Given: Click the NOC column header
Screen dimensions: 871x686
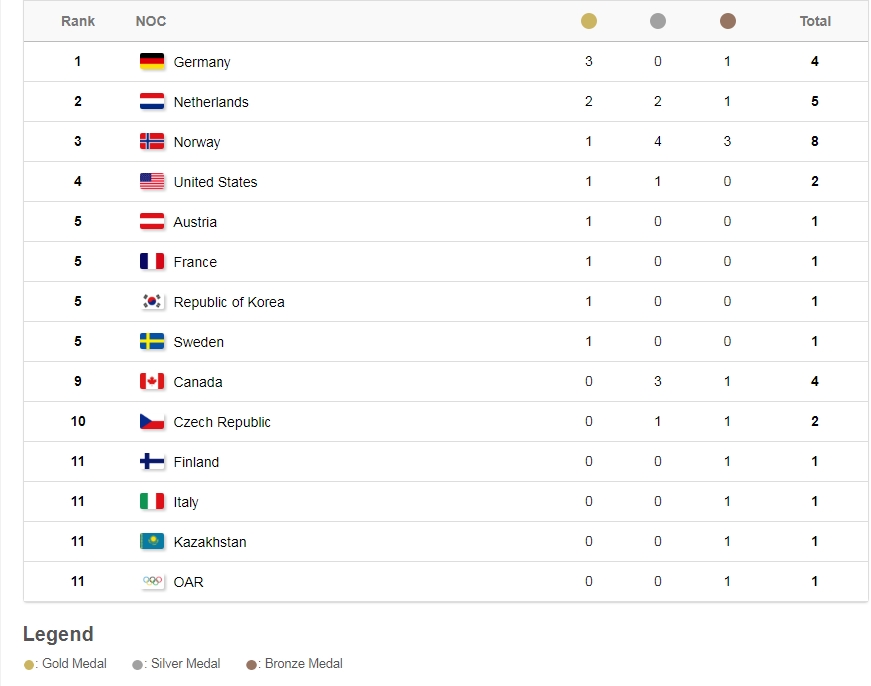Looking at the screenshot, I should (x=151, y=21).
